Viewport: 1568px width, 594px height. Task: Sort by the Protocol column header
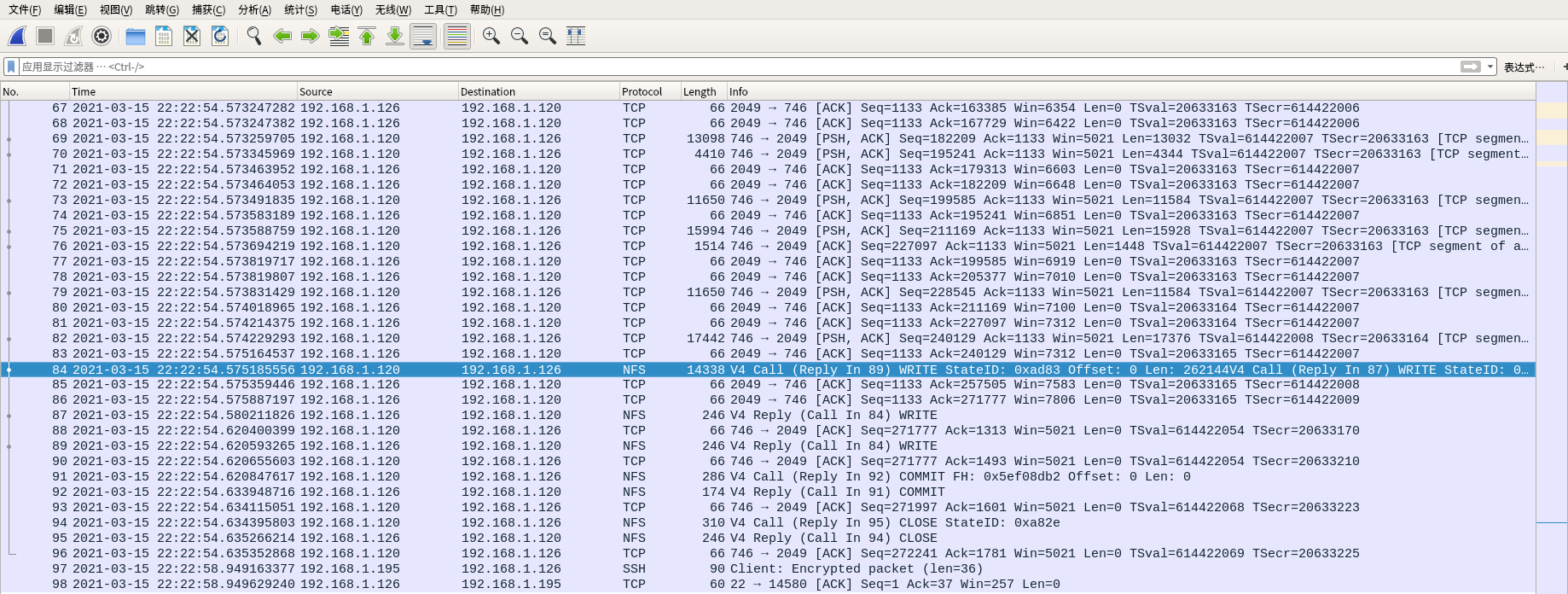pos(649,91)
